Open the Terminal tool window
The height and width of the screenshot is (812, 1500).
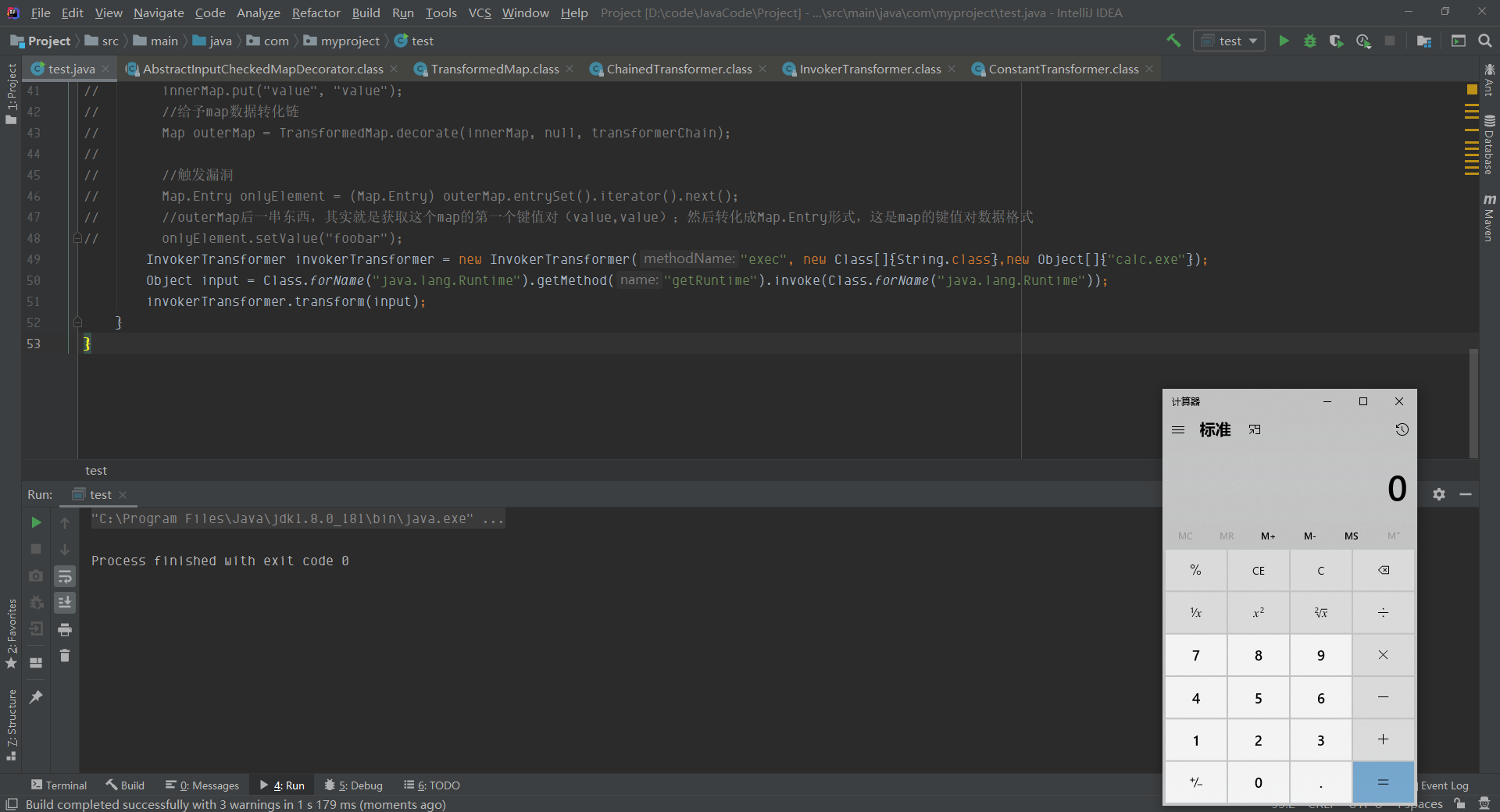click(x=59, y=785)
